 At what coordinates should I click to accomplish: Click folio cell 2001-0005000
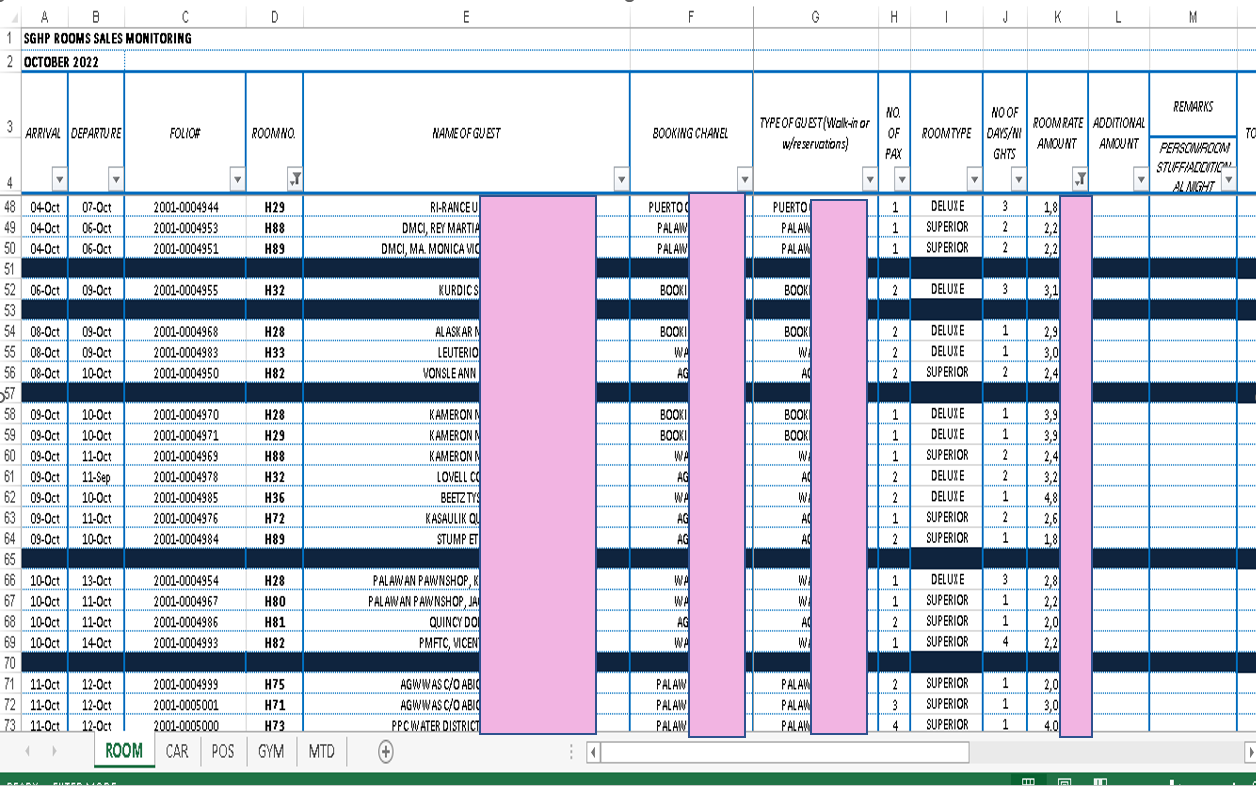coord(185,726)
